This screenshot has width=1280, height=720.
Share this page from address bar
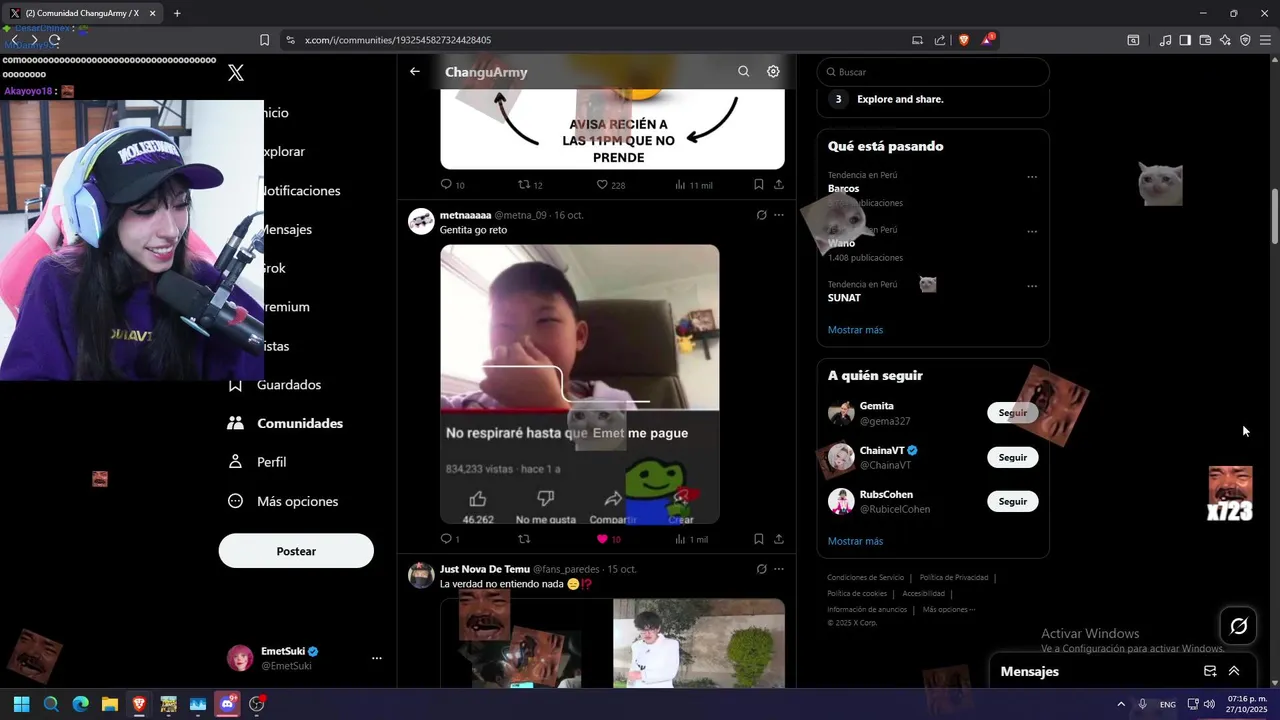pos(940,40)
